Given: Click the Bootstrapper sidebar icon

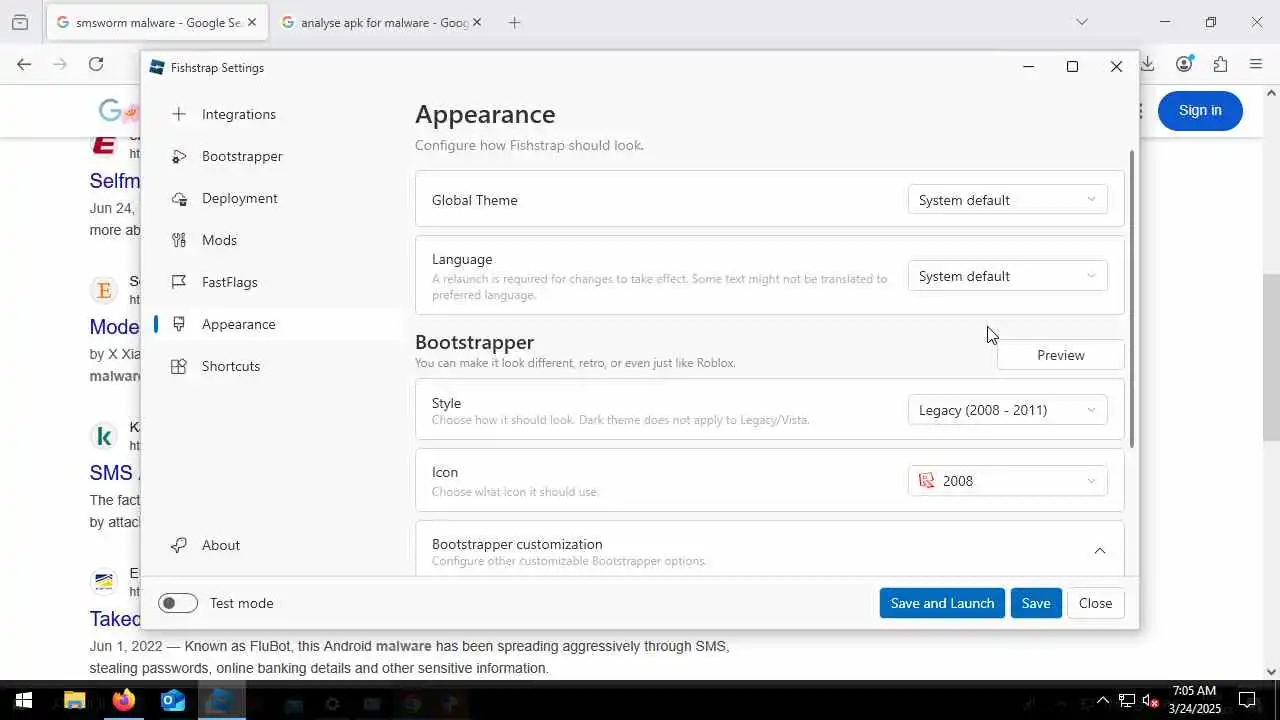Looking at the screenshot, I should coord(179,156).
